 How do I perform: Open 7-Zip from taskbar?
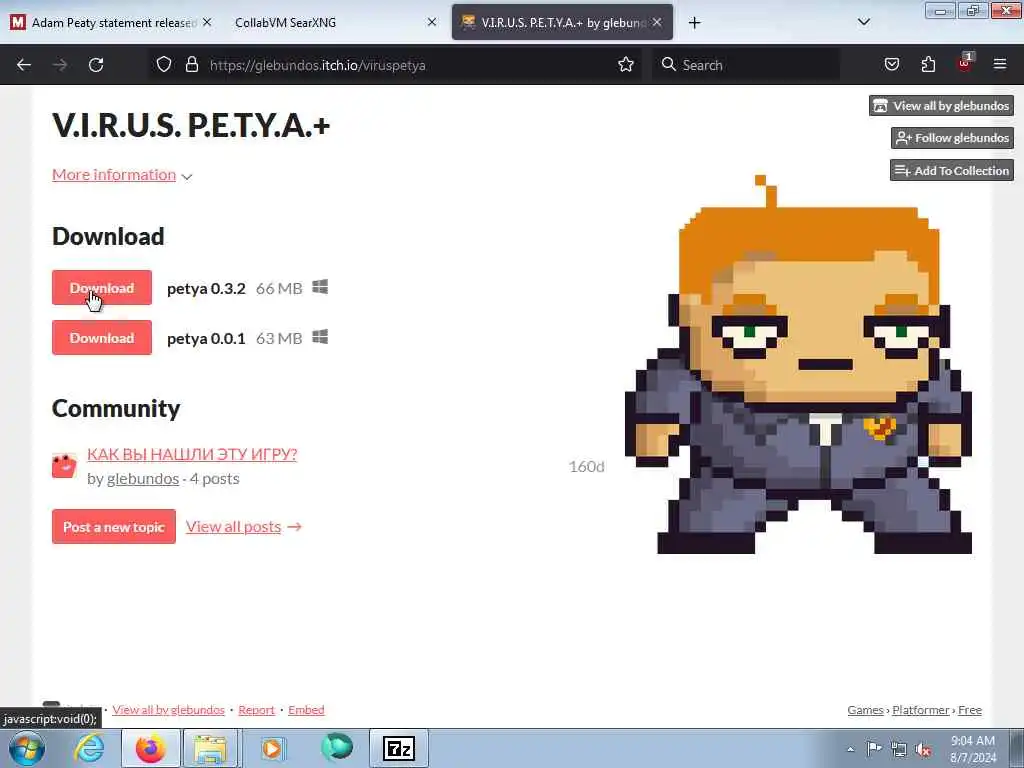[x=399, y=748]
